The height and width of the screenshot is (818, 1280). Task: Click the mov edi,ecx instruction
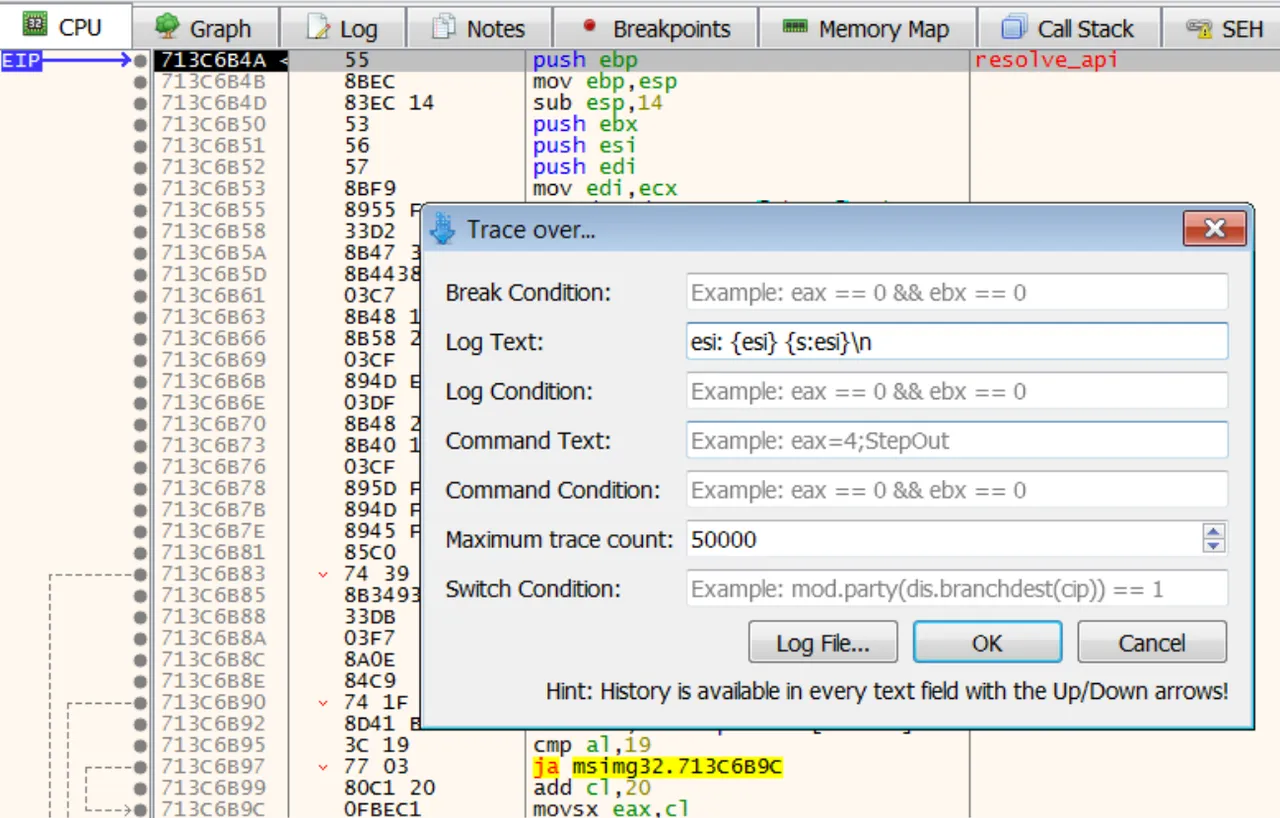click(605, 188)
